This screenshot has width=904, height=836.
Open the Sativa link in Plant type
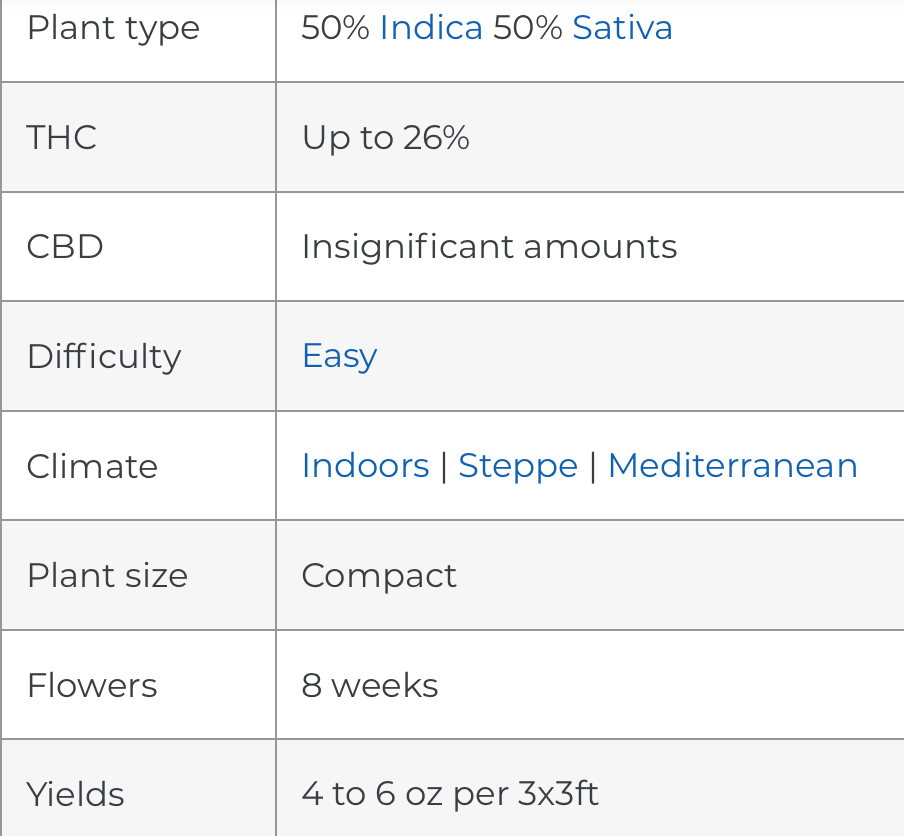coord(622,28)
